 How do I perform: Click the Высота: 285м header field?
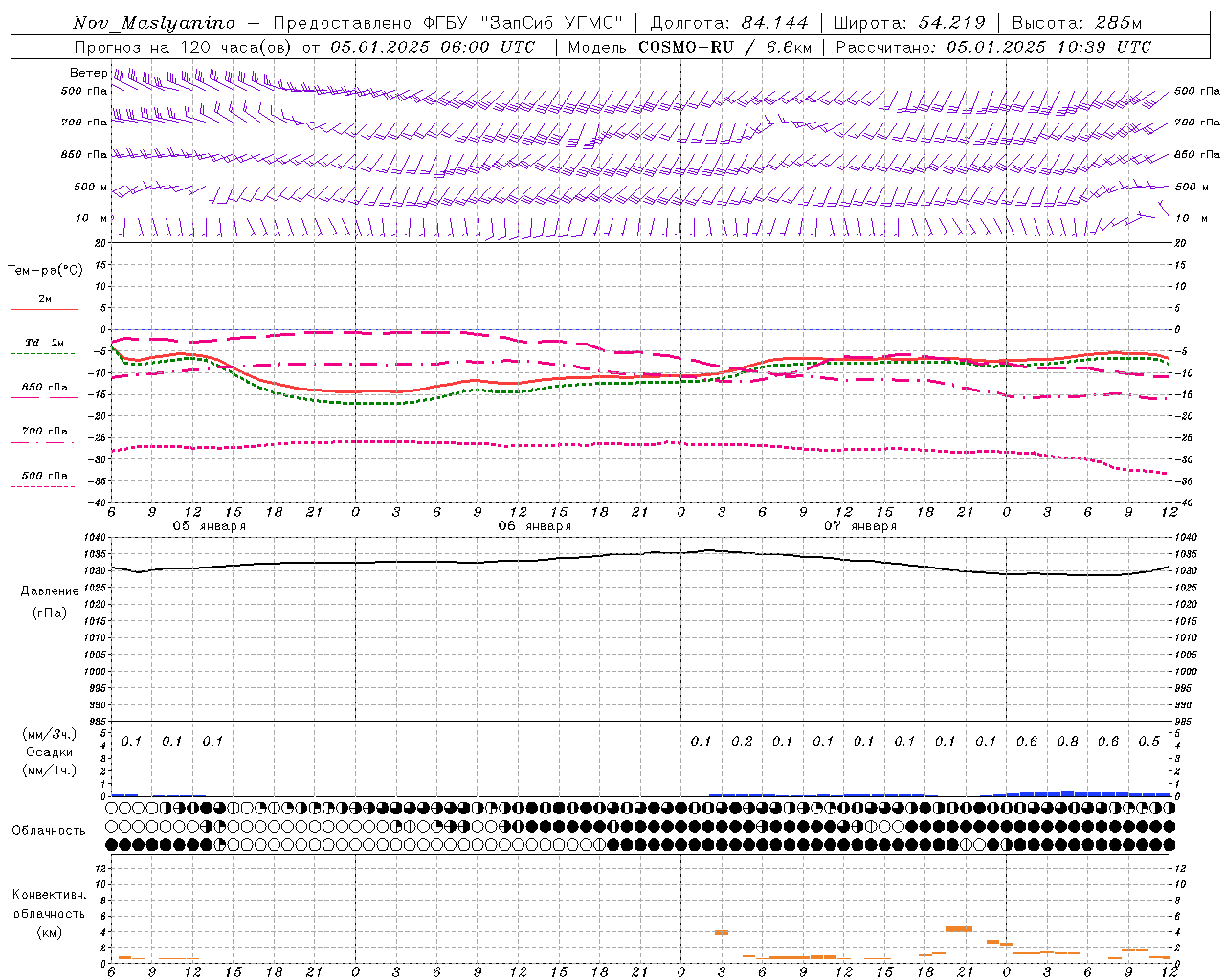pos(1077,23)
